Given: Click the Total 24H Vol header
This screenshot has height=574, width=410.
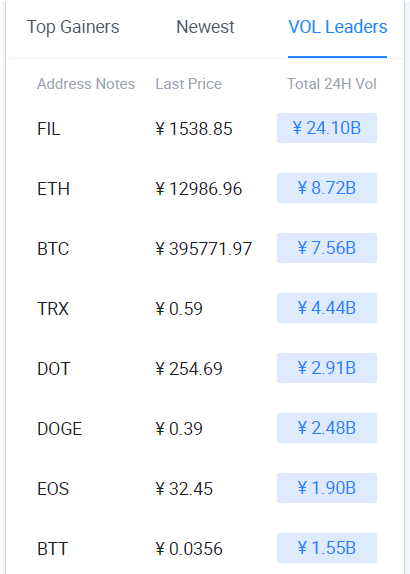Looking at the screenshot, I should (332, 84).
